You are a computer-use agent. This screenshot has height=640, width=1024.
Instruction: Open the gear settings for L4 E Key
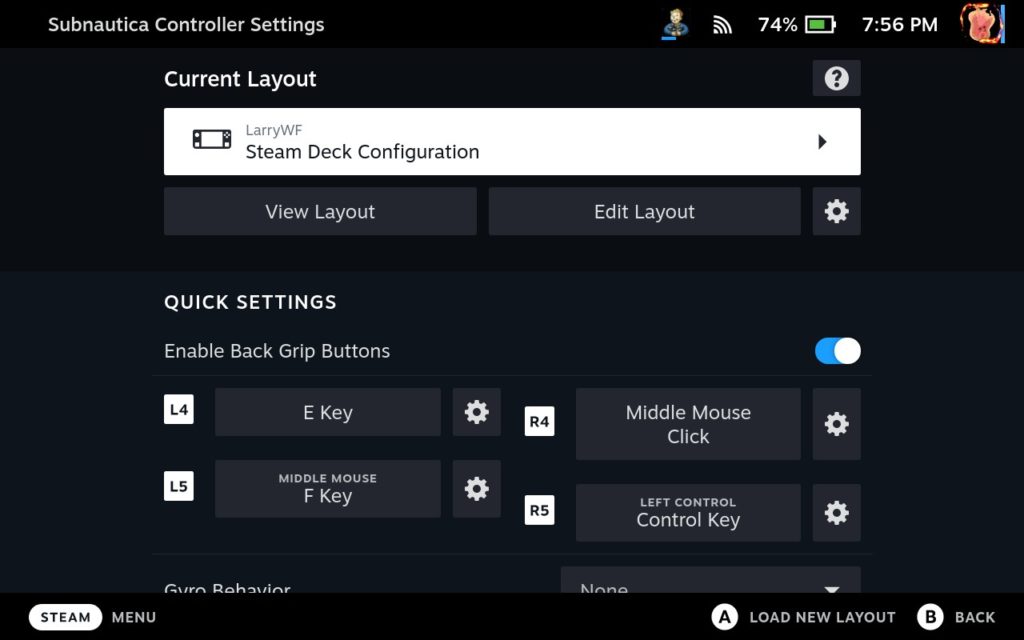coord(476,412)
